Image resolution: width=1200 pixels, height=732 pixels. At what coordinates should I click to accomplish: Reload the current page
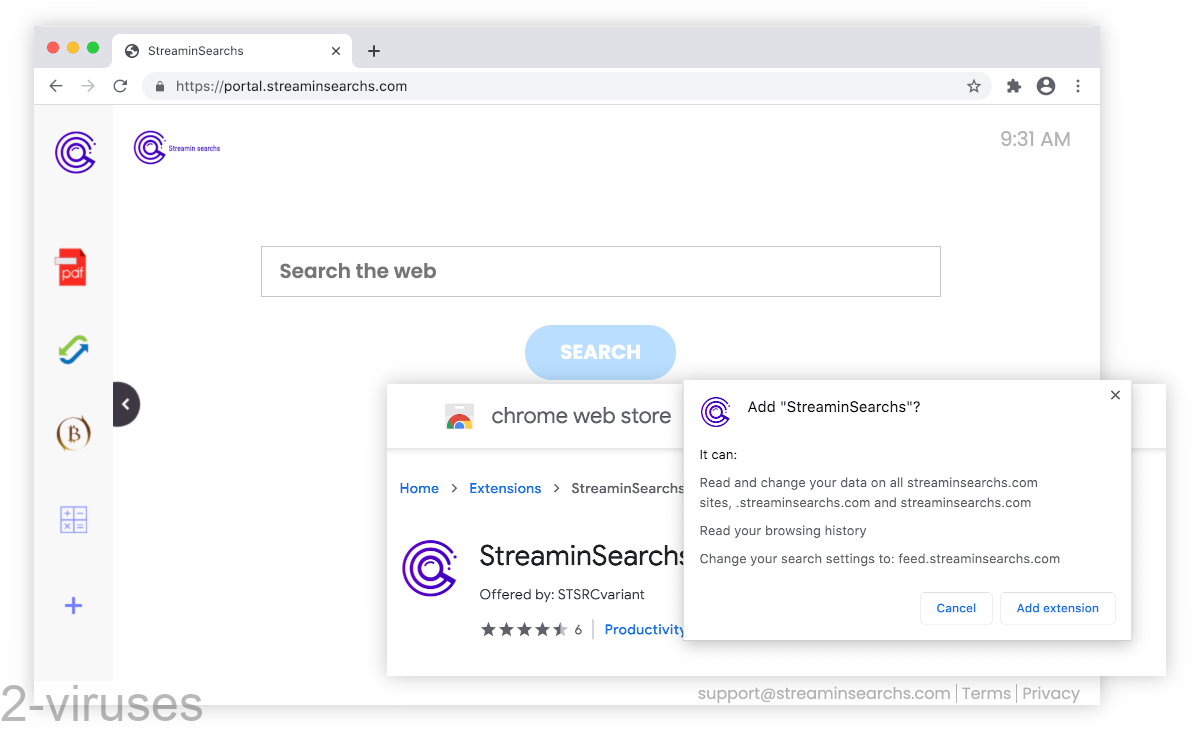120,86
